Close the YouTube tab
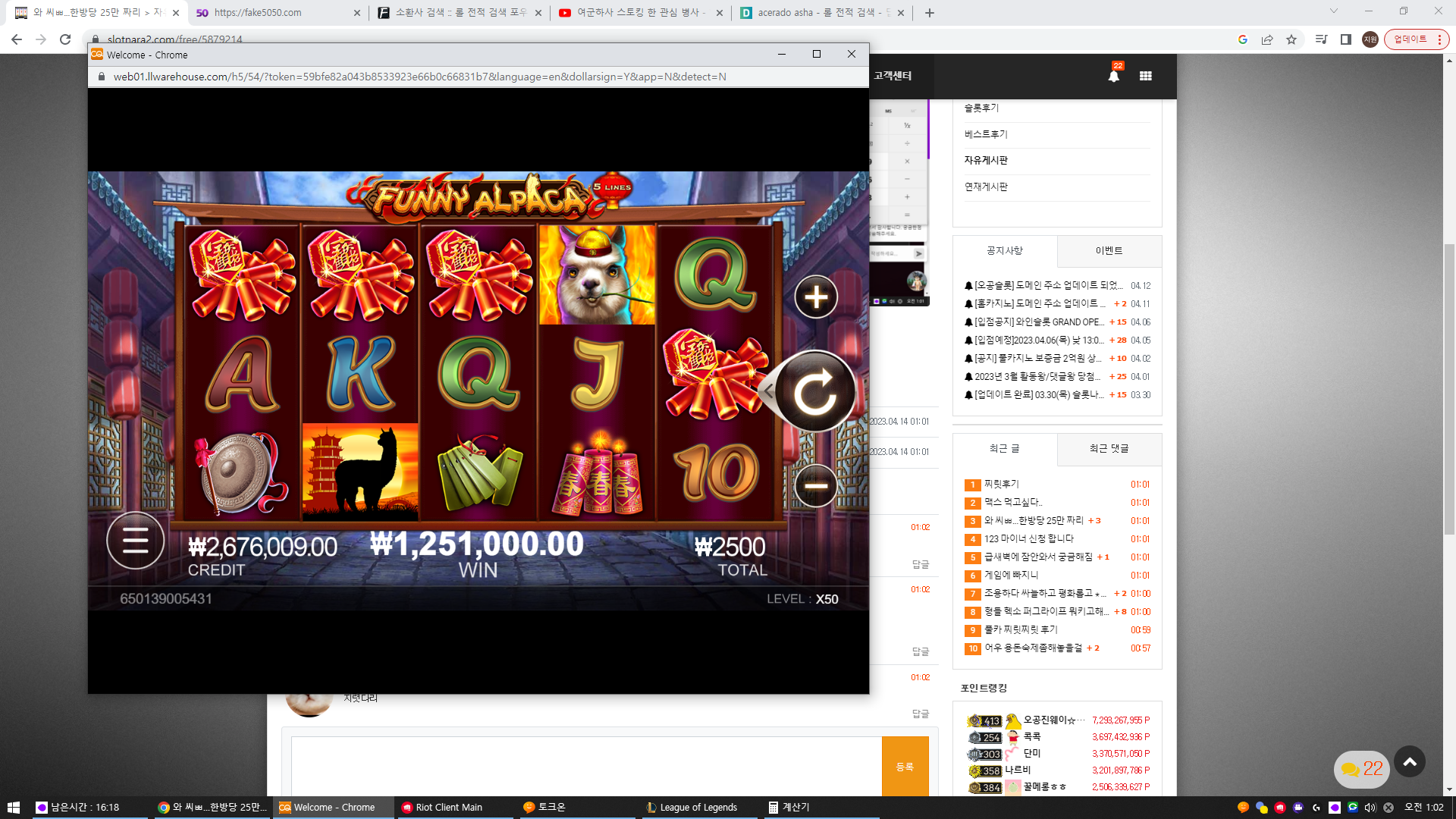1456x819 pixels. pyautogui.click(x=720, y=13)
